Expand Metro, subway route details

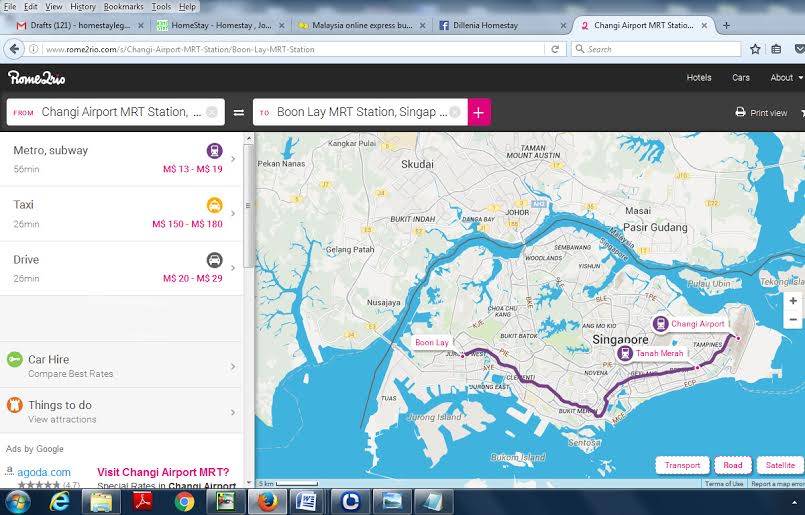[233, 159]
